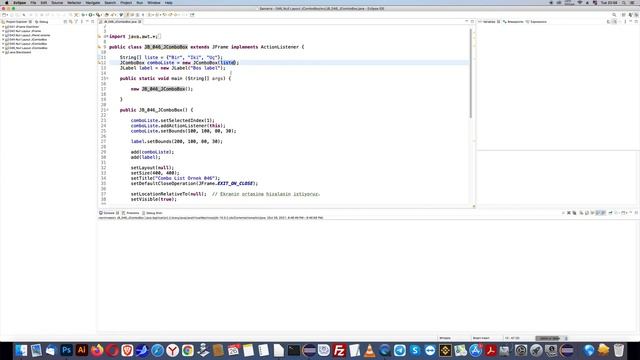Click the Spotlight search icon in menu bar
Image resolution: width=640 pixels, height=360 pixels.
(624, 2)
